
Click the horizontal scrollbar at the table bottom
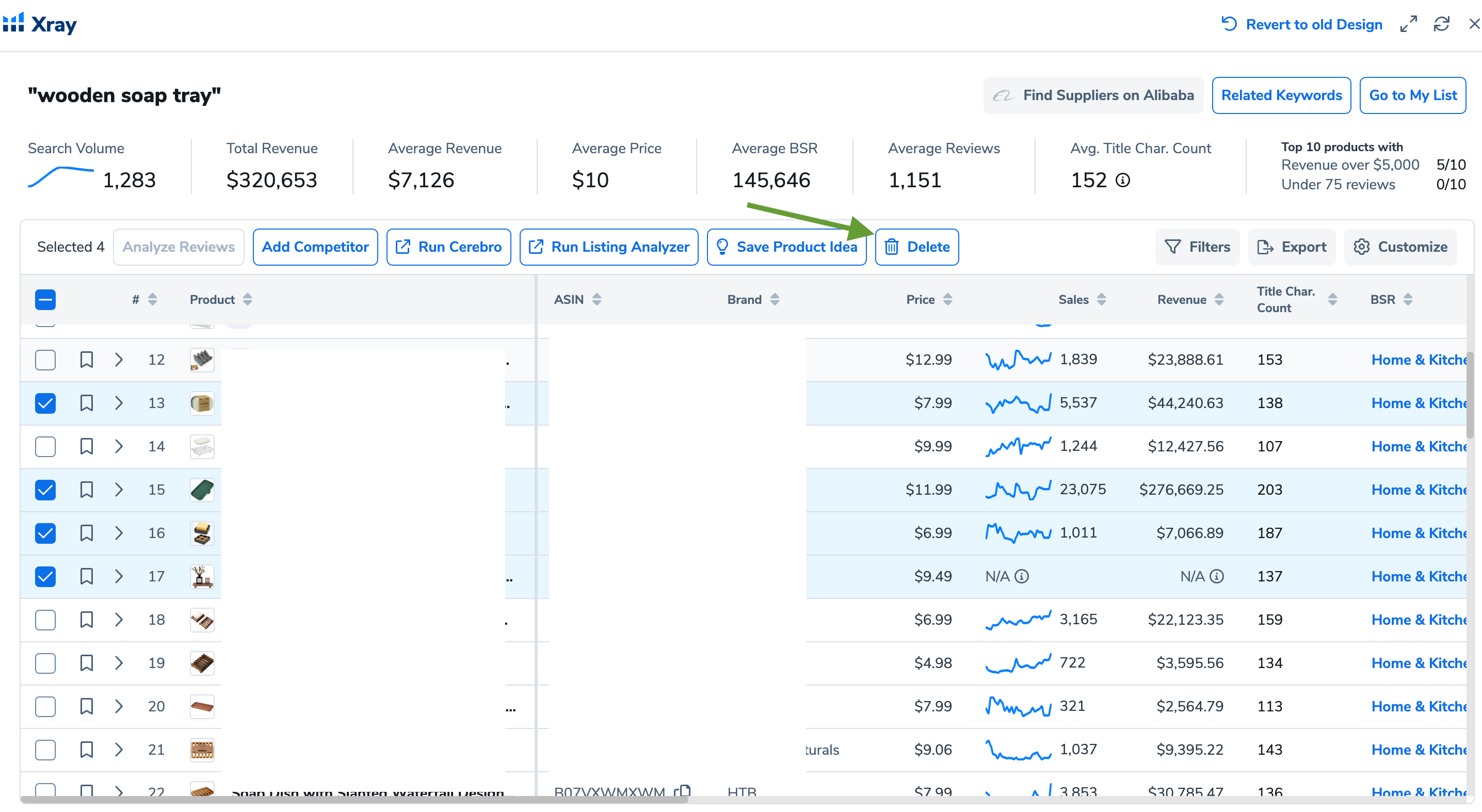354,800
